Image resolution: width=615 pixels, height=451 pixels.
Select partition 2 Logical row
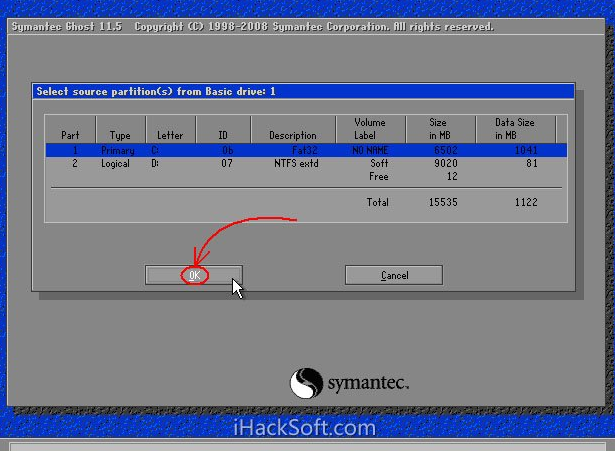coord(306,163)
